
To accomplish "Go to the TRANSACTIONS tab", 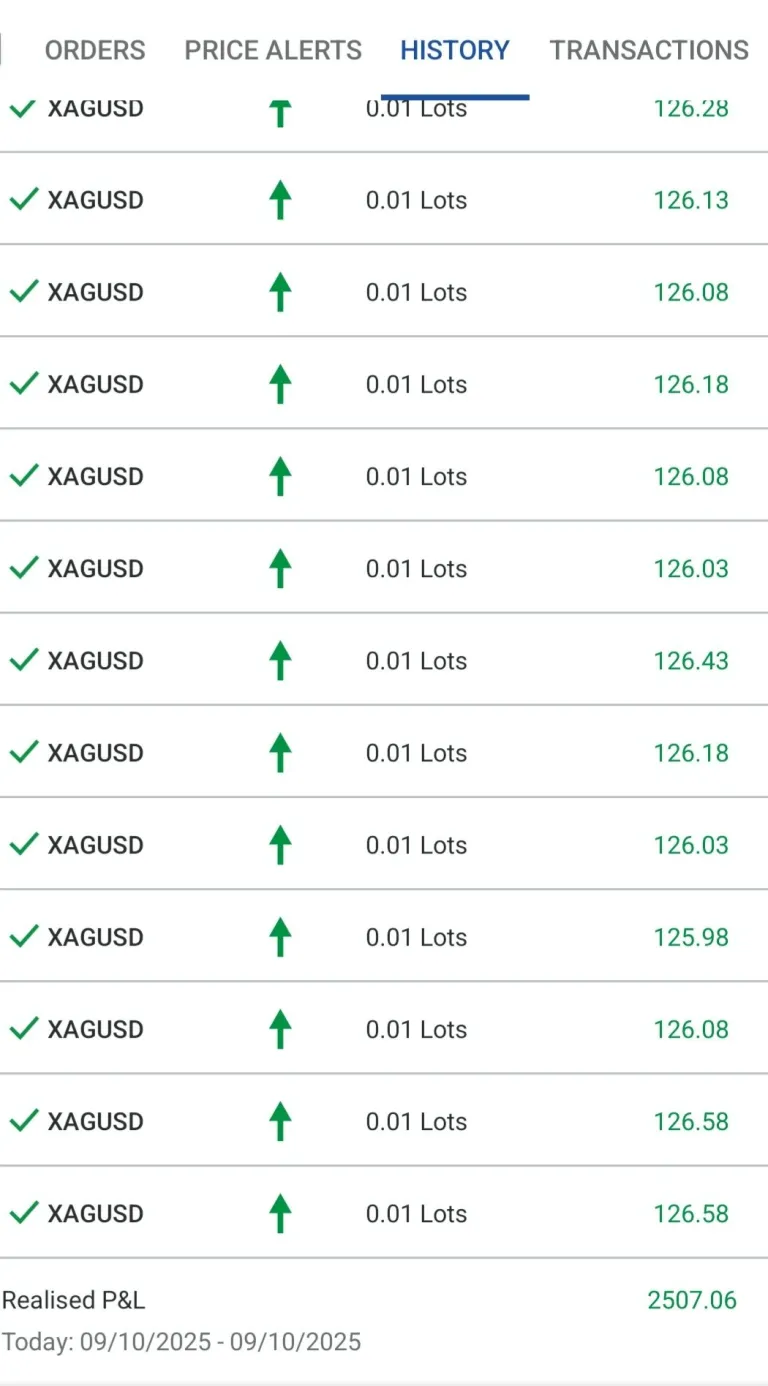I will click(x=649, y=50).
